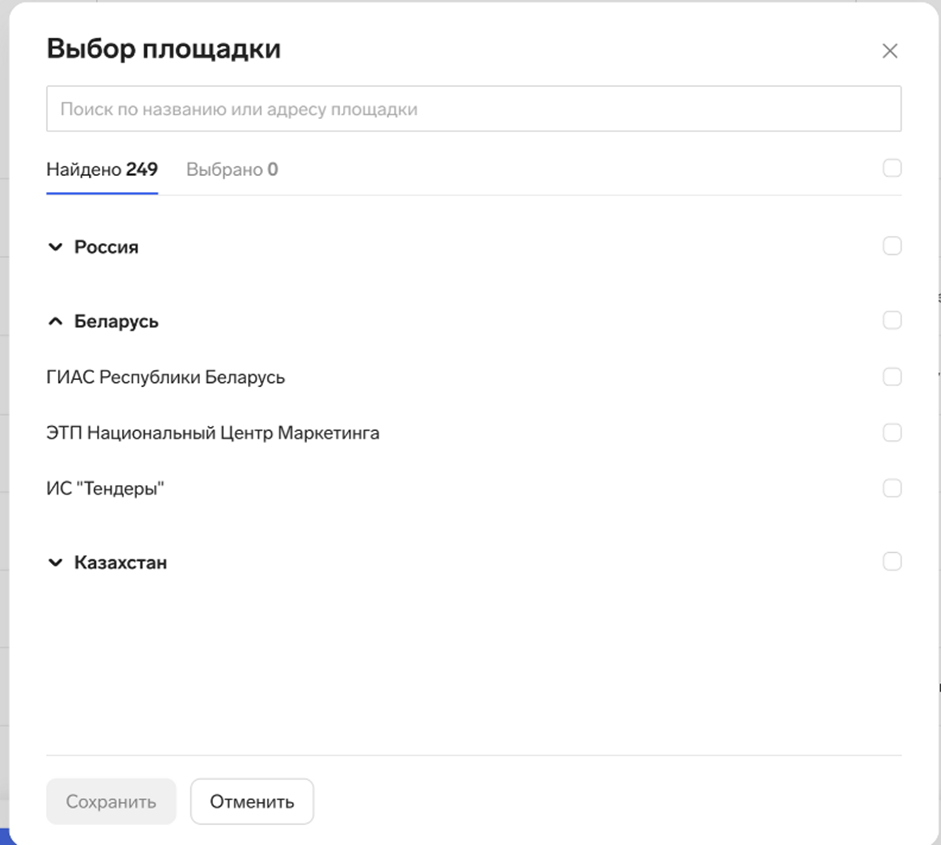Click the Отменить button
Viewport: 941px width, 845px height.
point(252,801)
